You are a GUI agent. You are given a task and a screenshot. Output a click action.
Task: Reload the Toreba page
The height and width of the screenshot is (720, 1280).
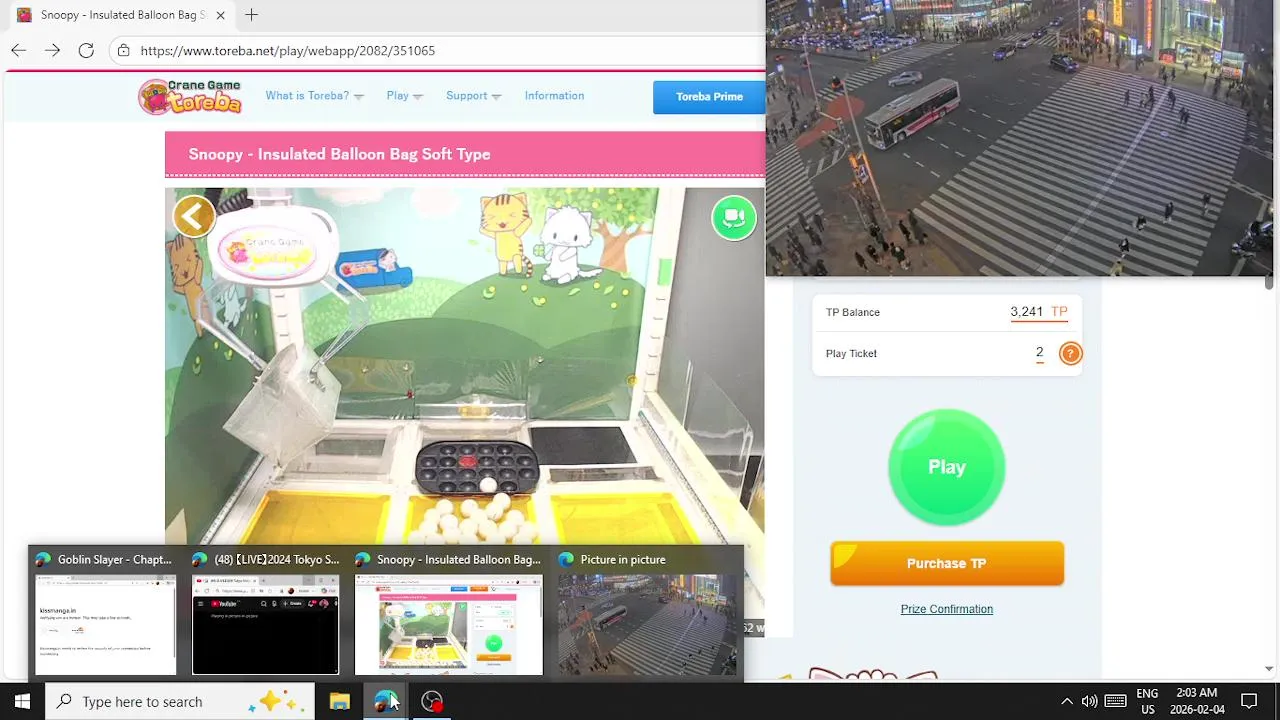click(86, 50)
